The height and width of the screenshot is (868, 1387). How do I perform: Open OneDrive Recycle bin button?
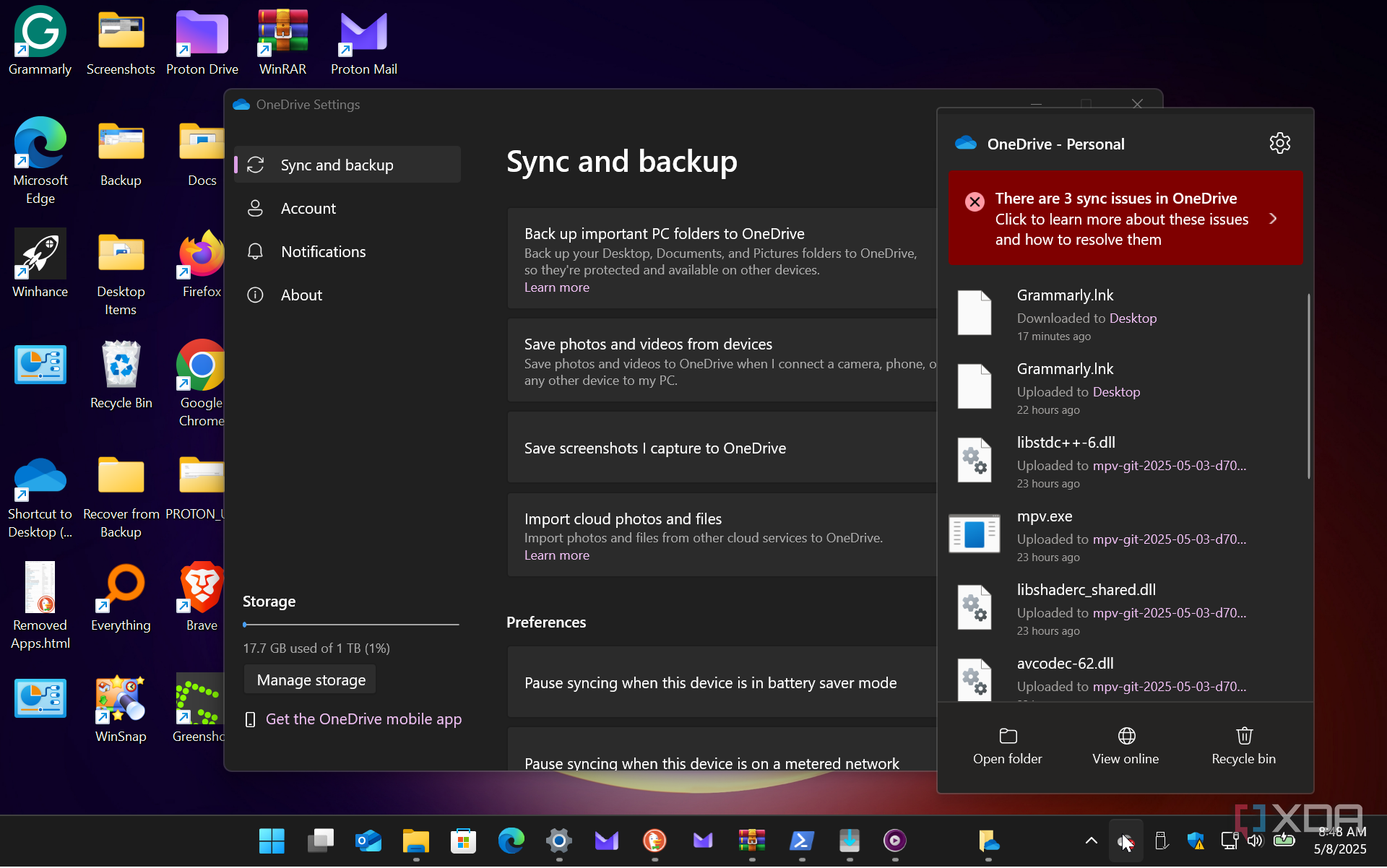click(1243, 747)
